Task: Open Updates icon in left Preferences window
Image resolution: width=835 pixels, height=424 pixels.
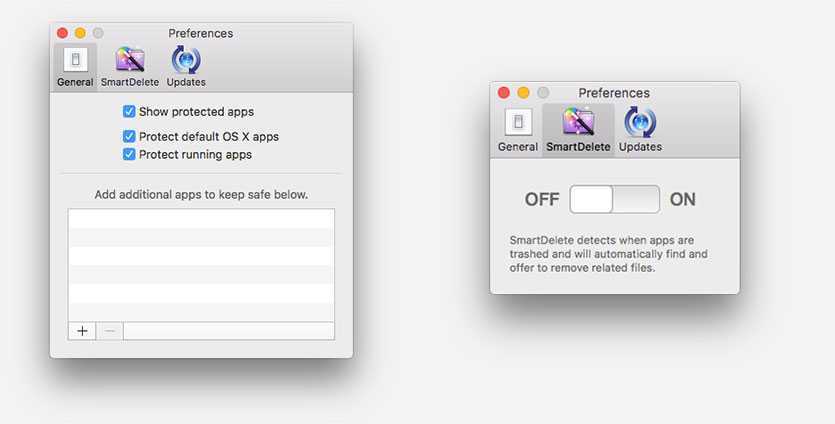Action: tap(186, 61)
